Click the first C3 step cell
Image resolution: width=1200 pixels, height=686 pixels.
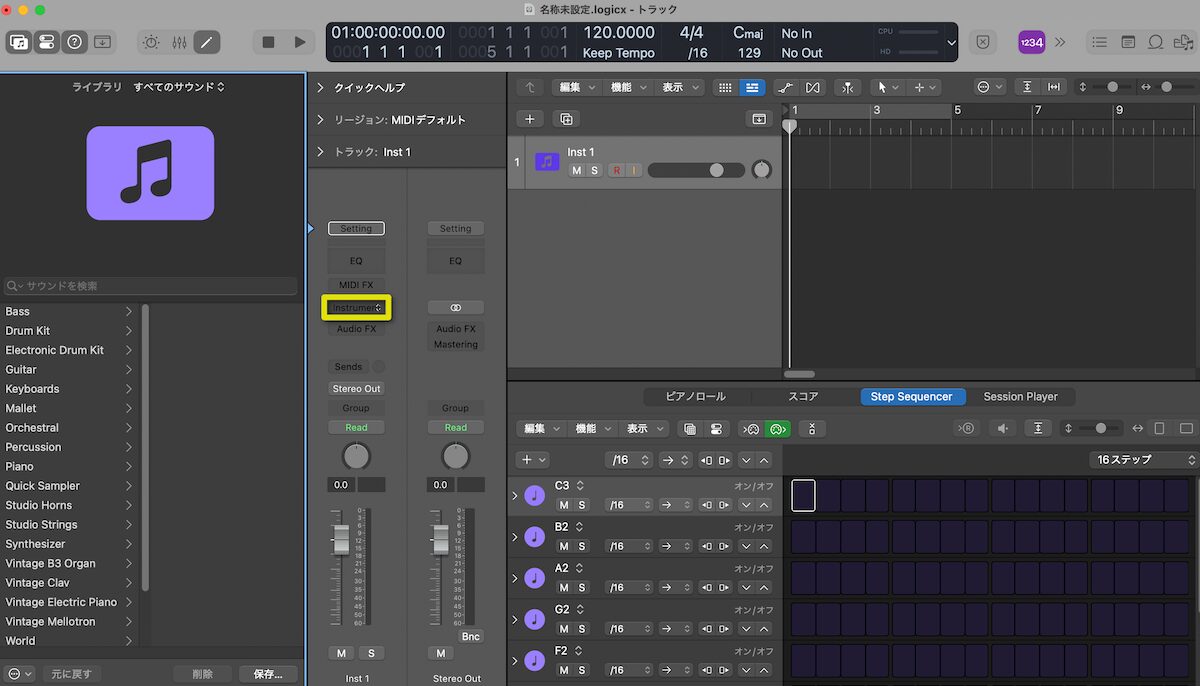coord(803,495)
